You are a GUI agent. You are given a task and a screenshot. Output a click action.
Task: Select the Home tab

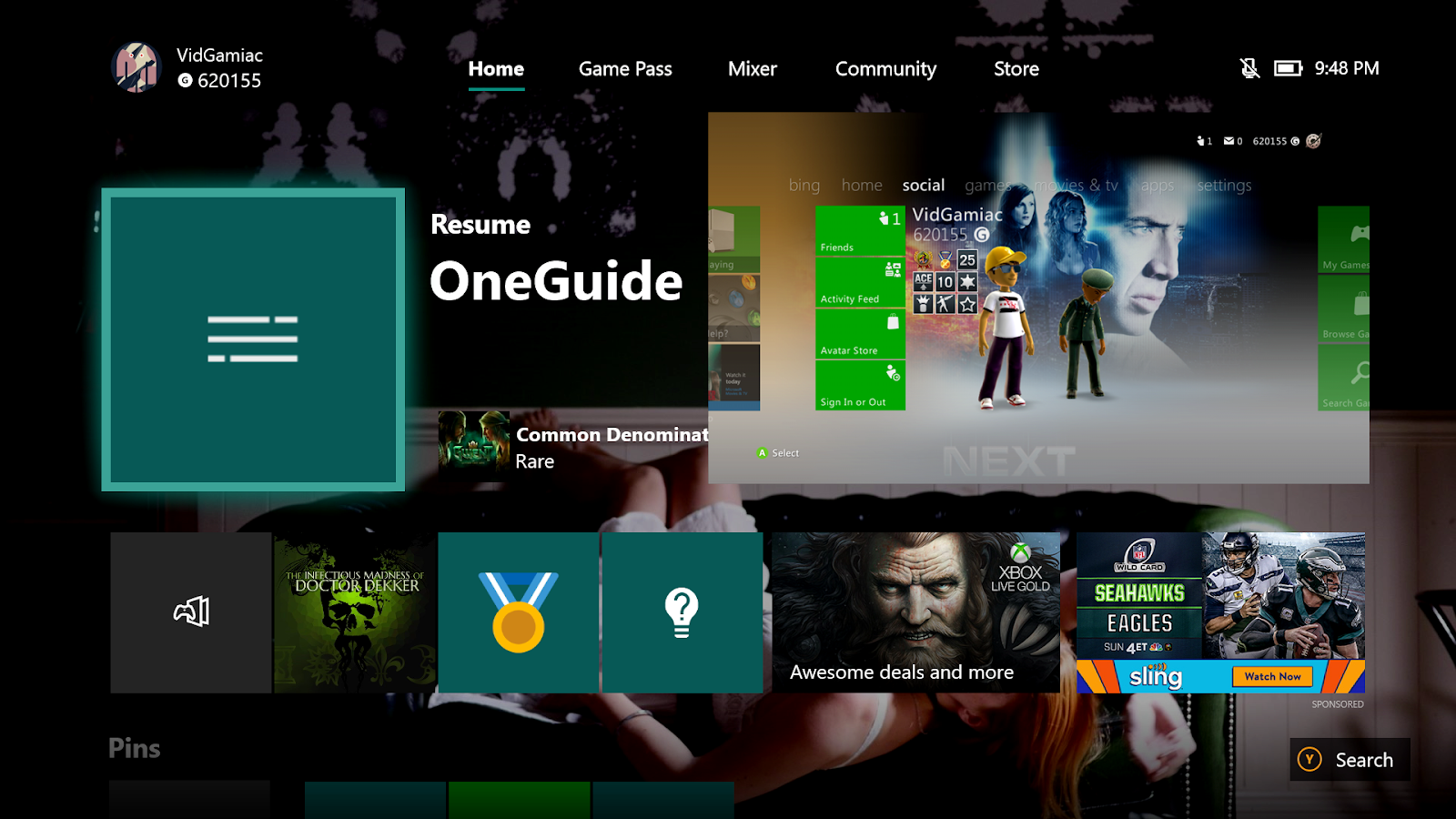pyautogui.click(x=496, y=69)
